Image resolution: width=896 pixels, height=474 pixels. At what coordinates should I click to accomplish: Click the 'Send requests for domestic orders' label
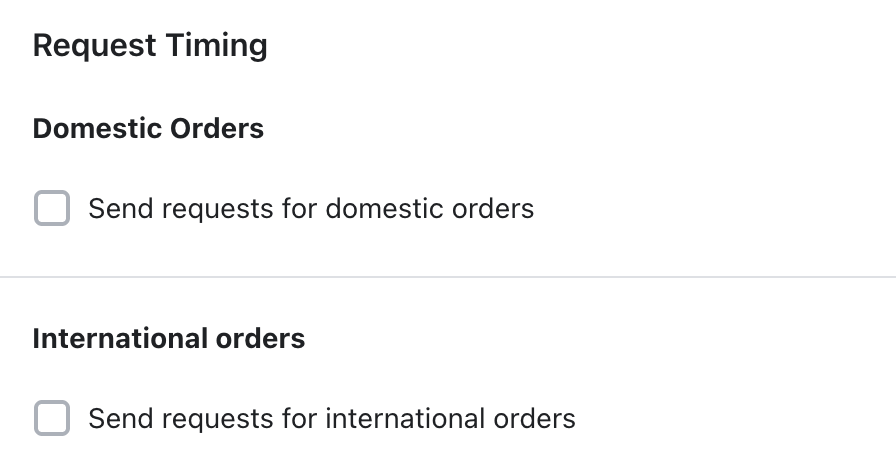click(311, 209)
